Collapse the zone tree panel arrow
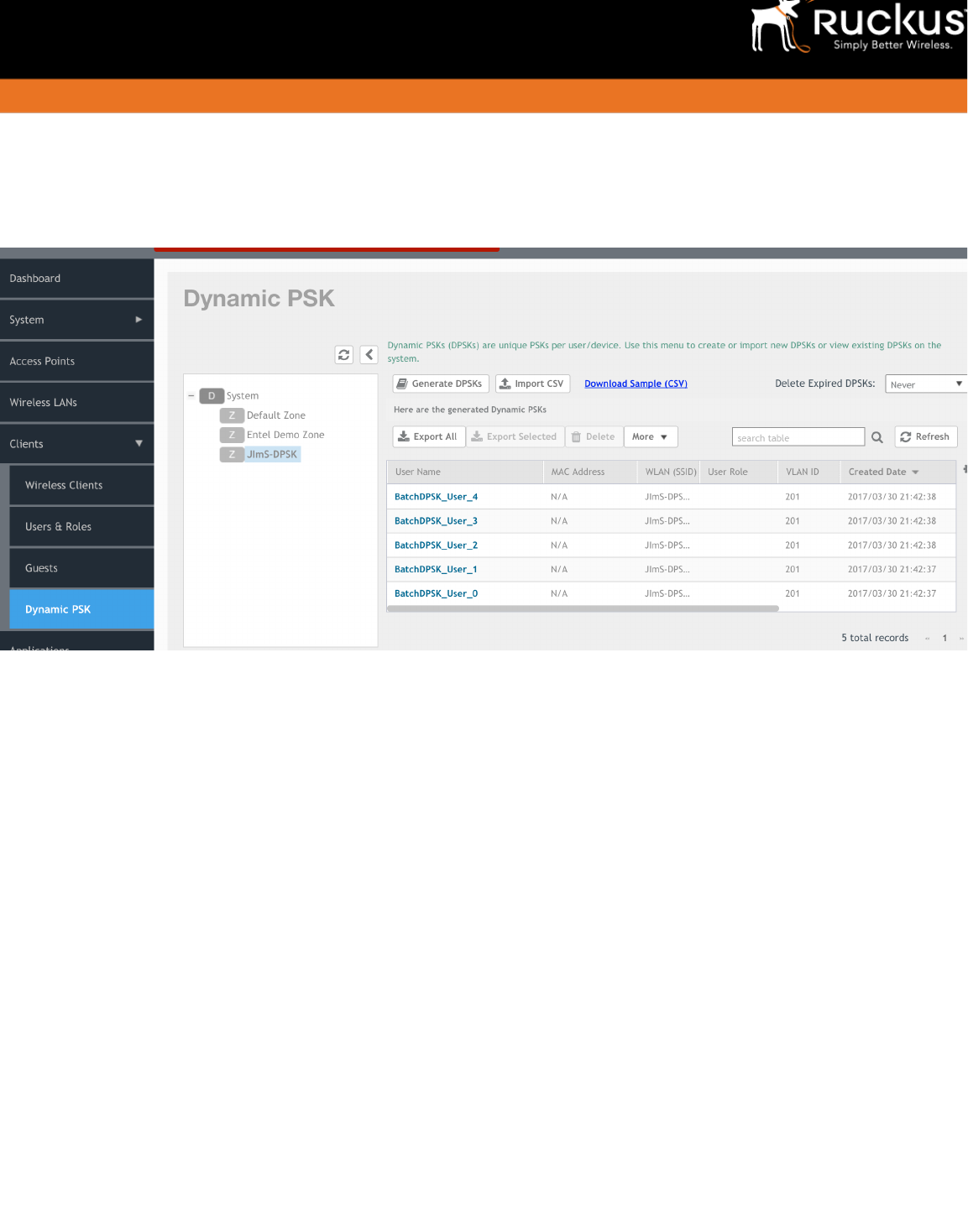Viewport: 968px width, 1232px height. pos(369,355)
